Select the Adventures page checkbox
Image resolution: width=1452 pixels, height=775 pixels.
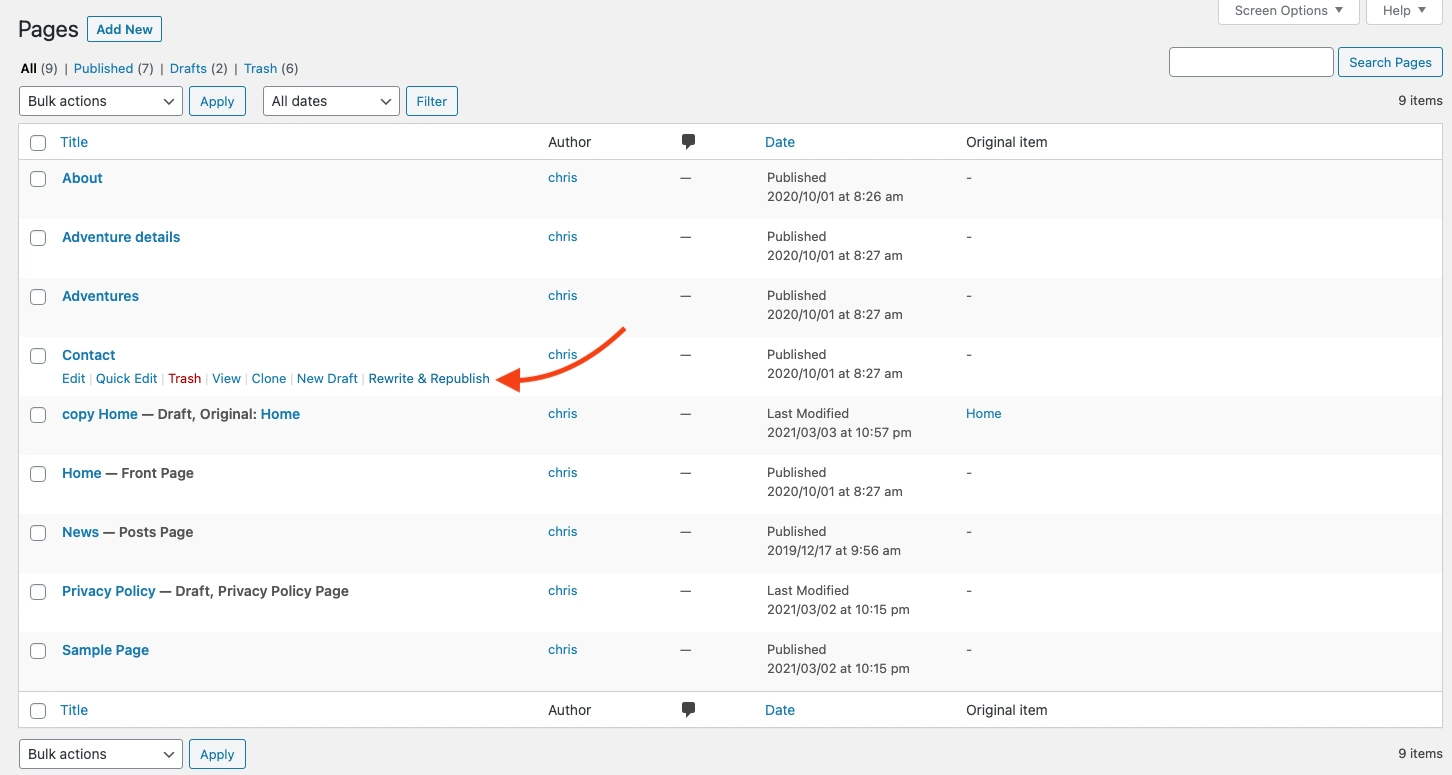point(38,297)
